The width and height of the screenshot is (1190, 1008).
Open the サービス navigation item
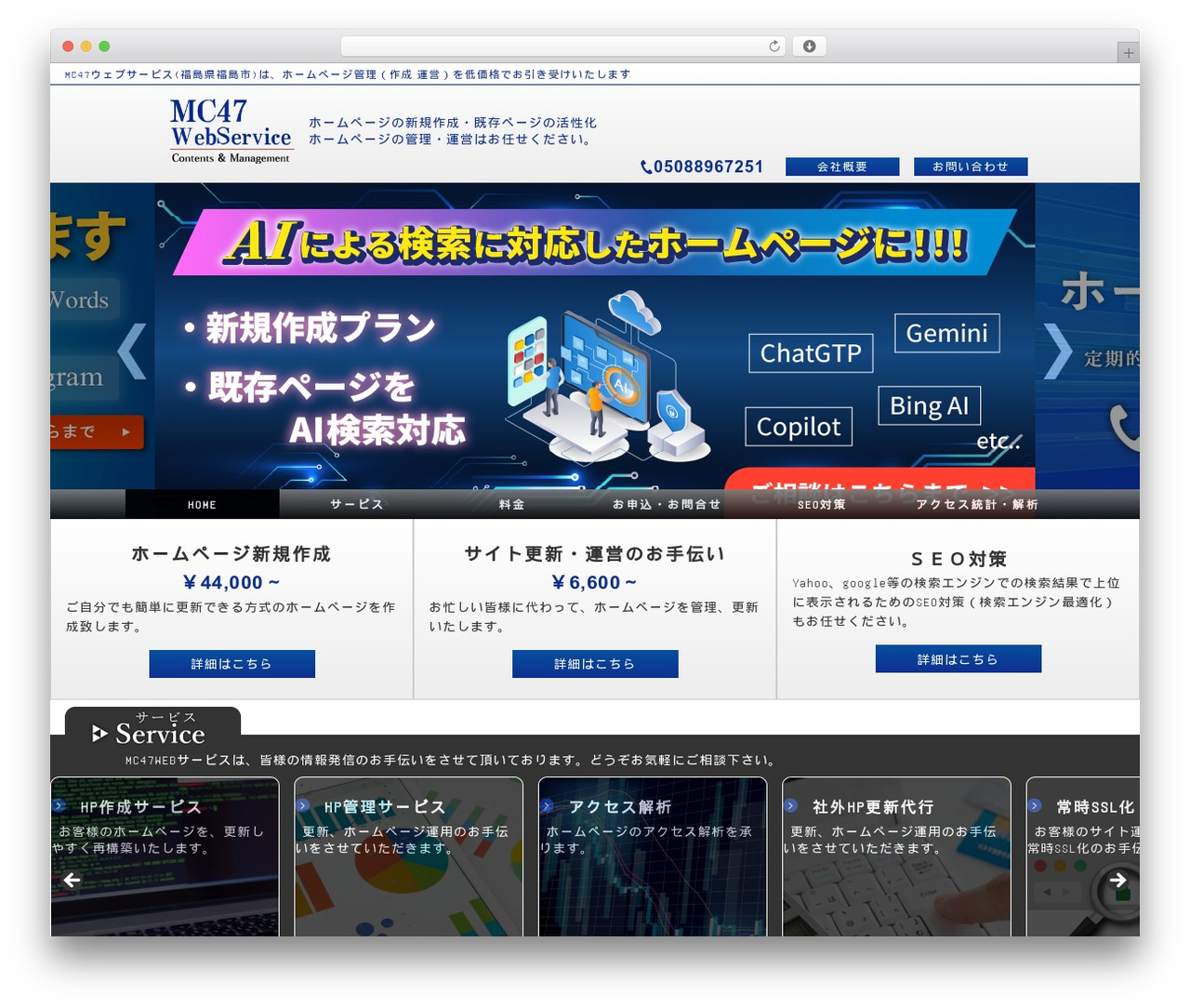pos(357,504)
